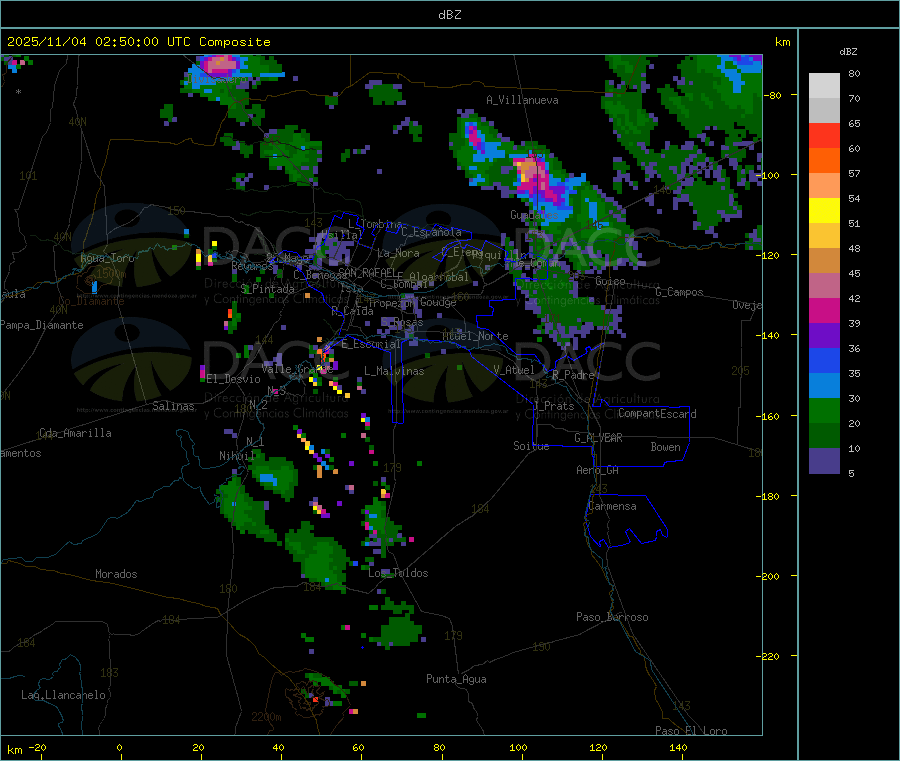Click the Cda_Amarilla label
Image resolution: width=900 pixels, height=761 pixels.
click(x=75, y=433)
